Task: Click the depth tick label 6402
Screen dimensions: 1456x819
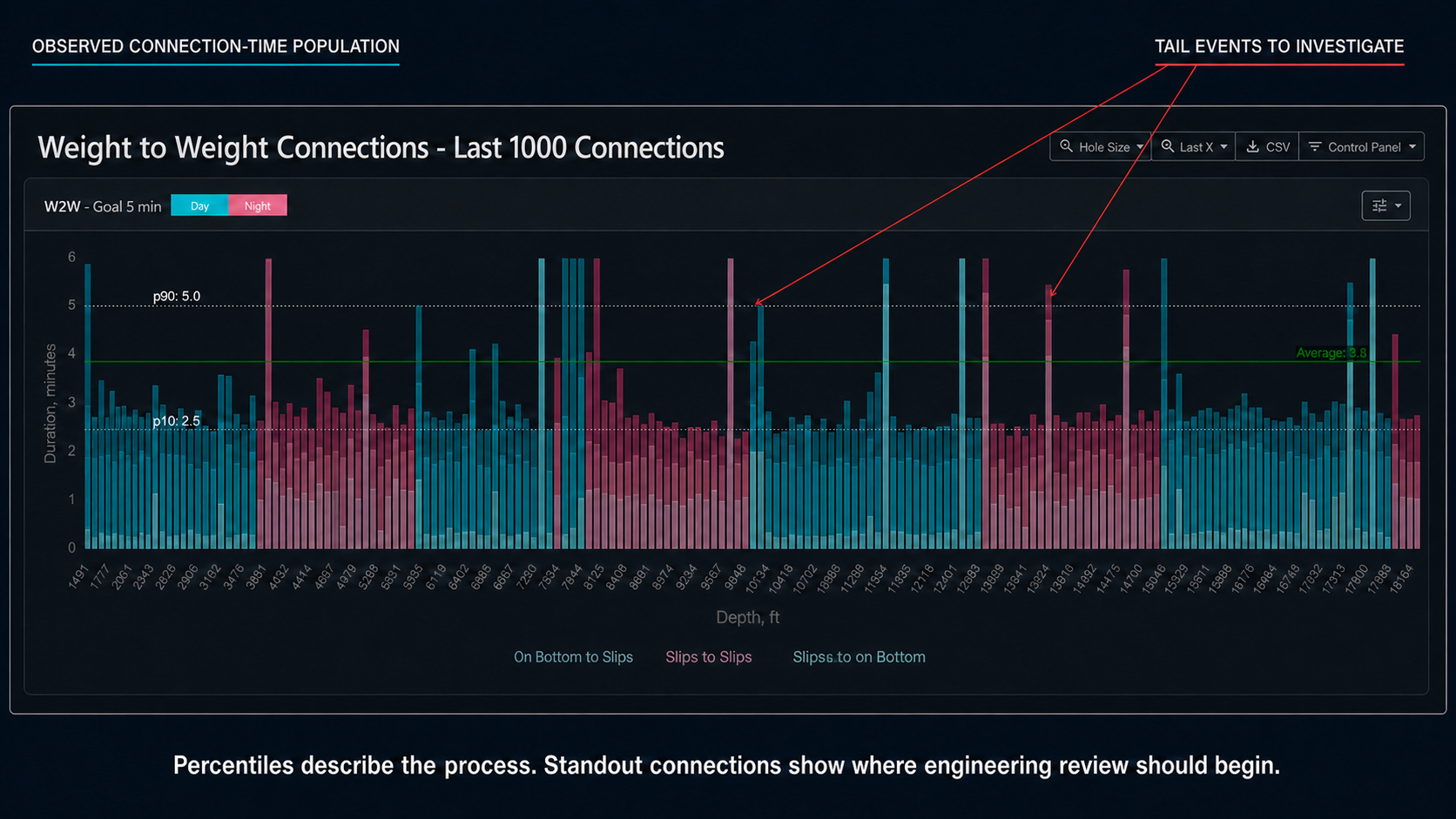Action: (459, 577)
